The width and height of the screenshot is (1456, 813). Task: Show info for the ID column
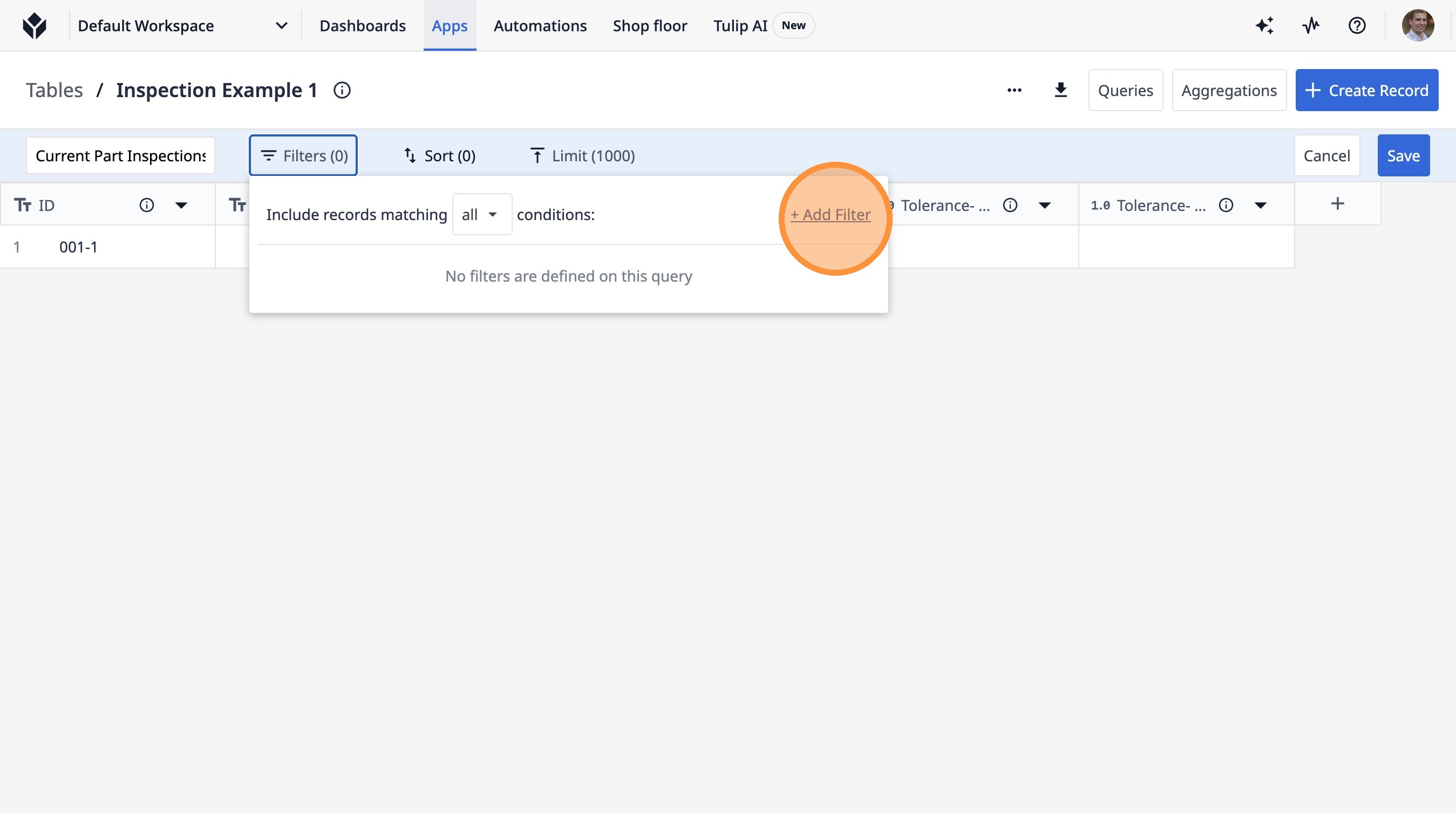pos(146,205)
